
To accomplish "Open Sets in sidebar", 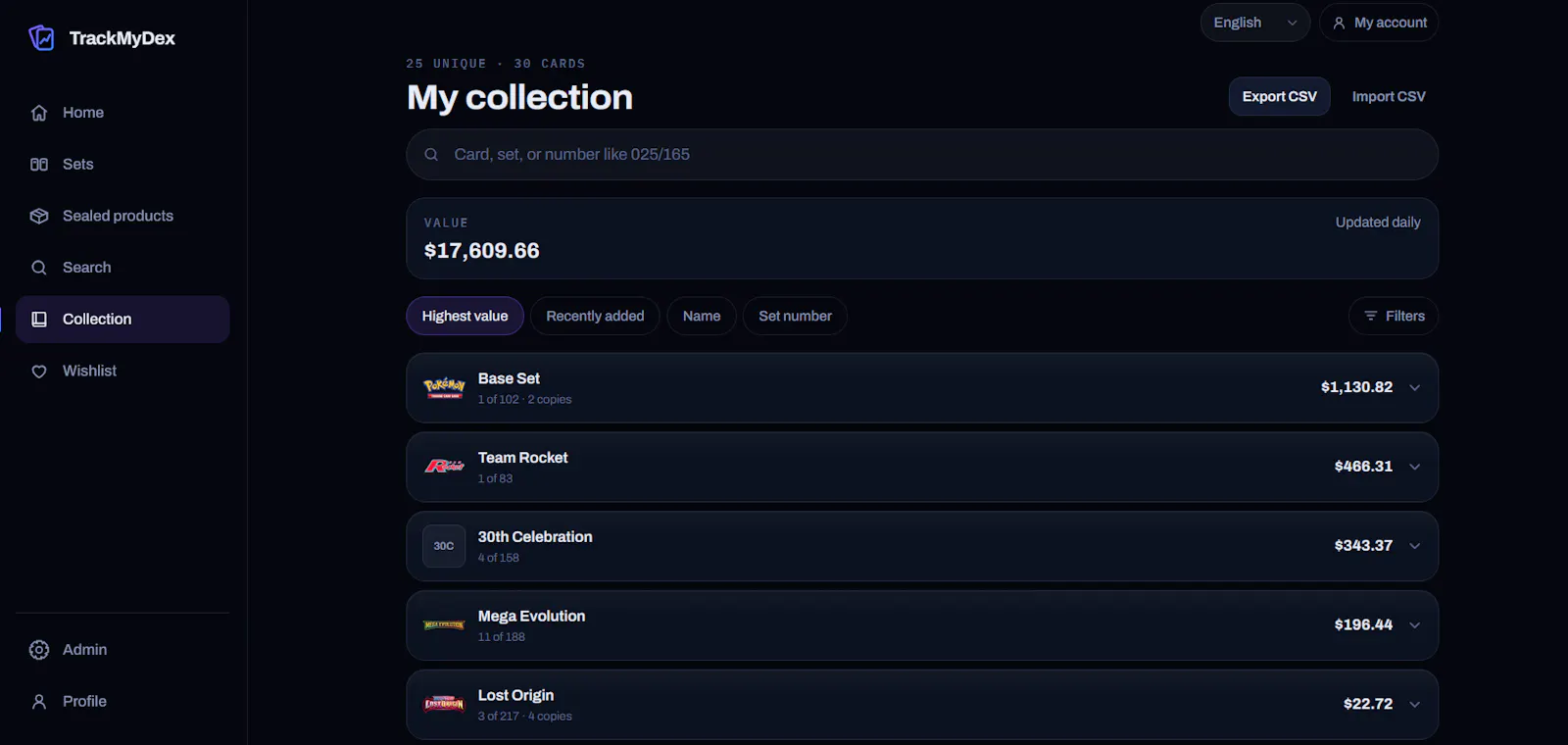I will (122, 165).
